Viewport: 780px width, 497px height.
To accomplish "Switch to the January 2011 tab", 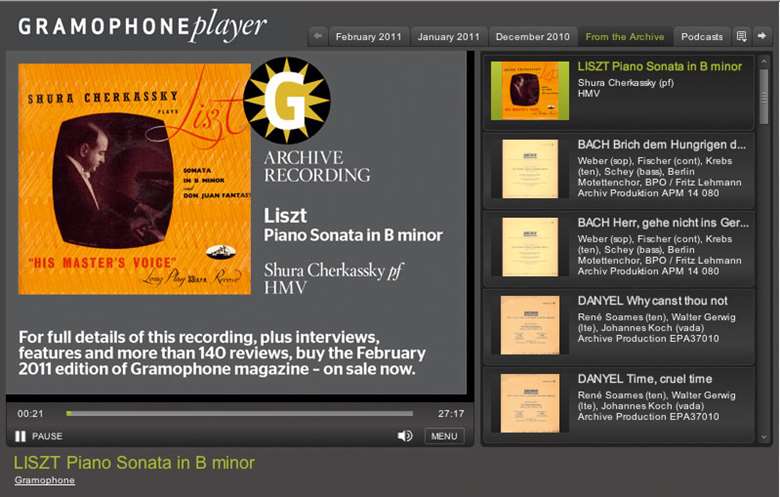I will click(x=448, y=37).
